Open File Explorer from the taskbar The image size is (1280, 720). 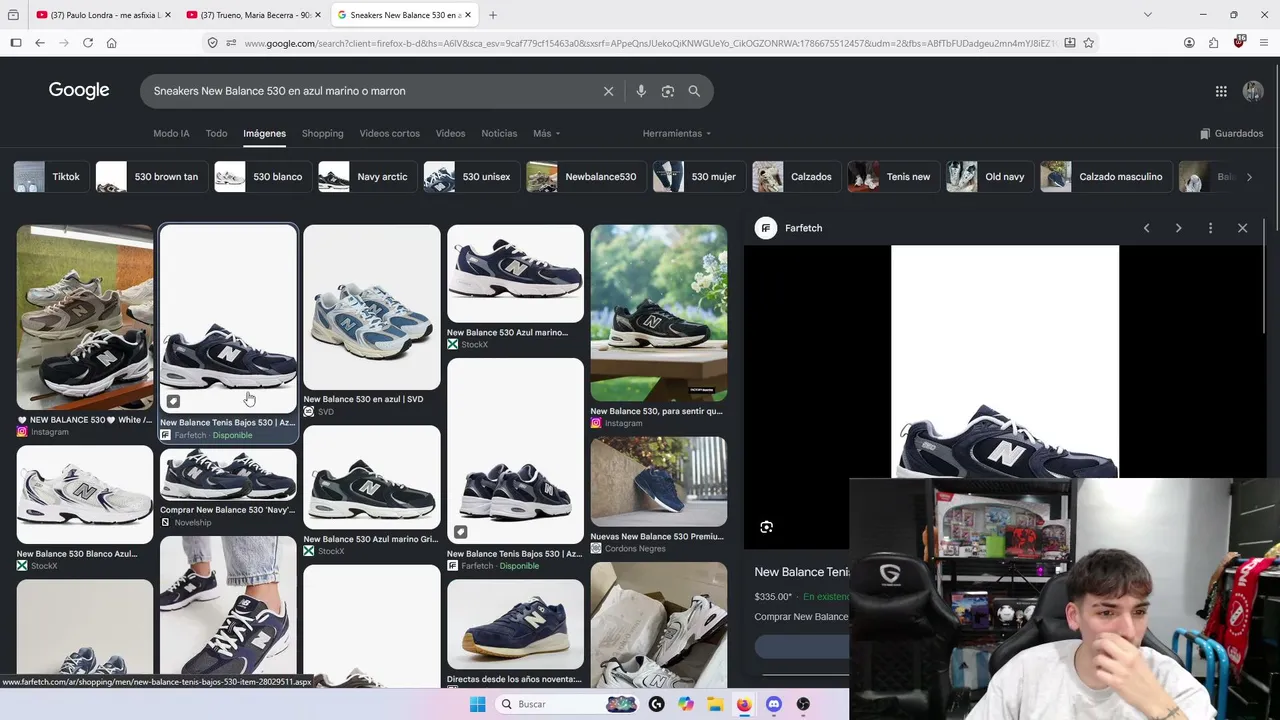[x=715, y=704]
